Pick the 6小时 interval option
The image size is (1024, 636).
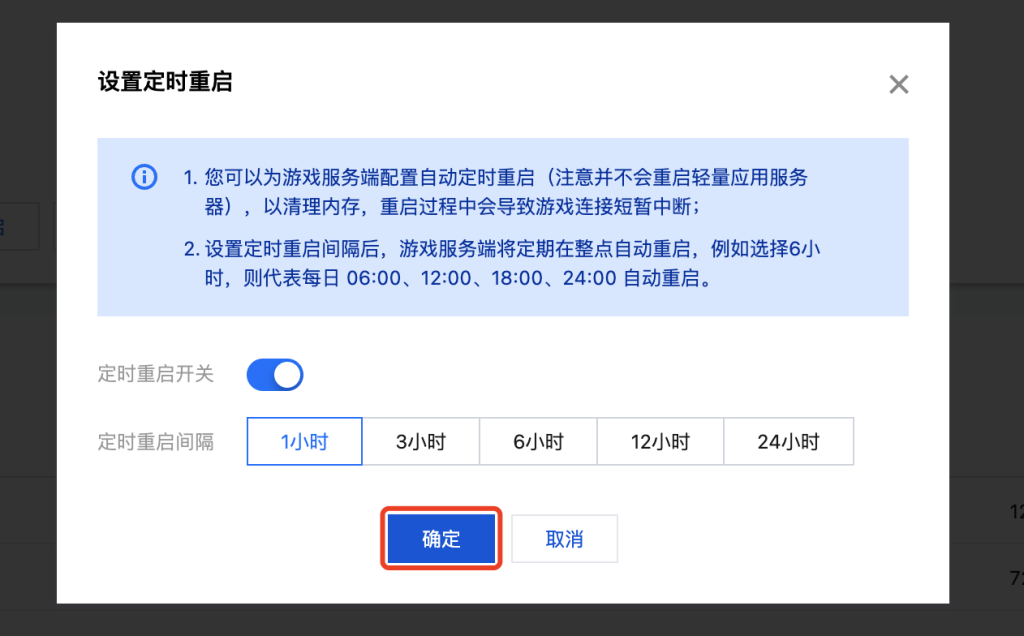click(538, 441)
